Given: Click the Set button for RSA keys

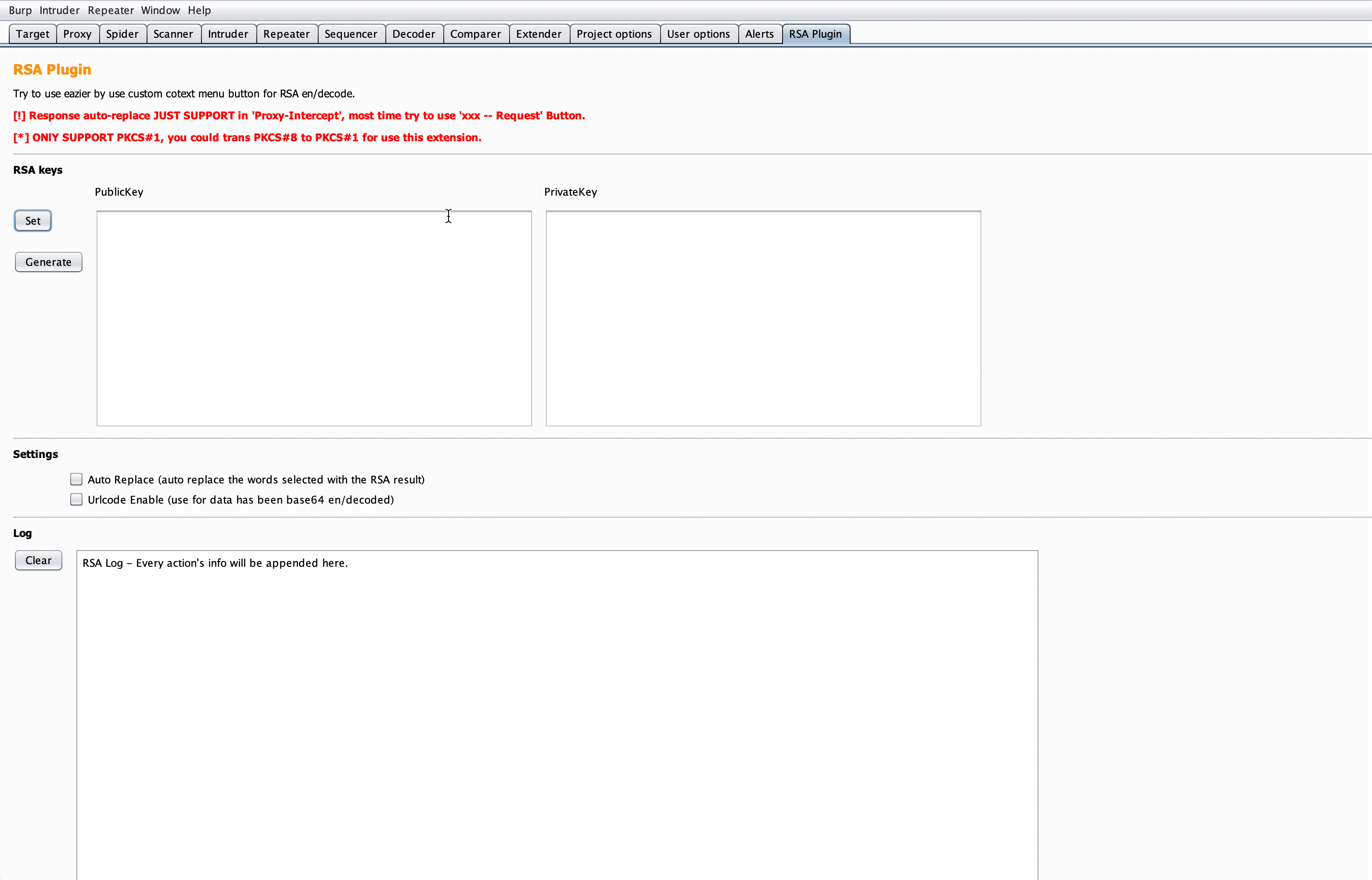Looking at the screenshot, I should [33, 221].
